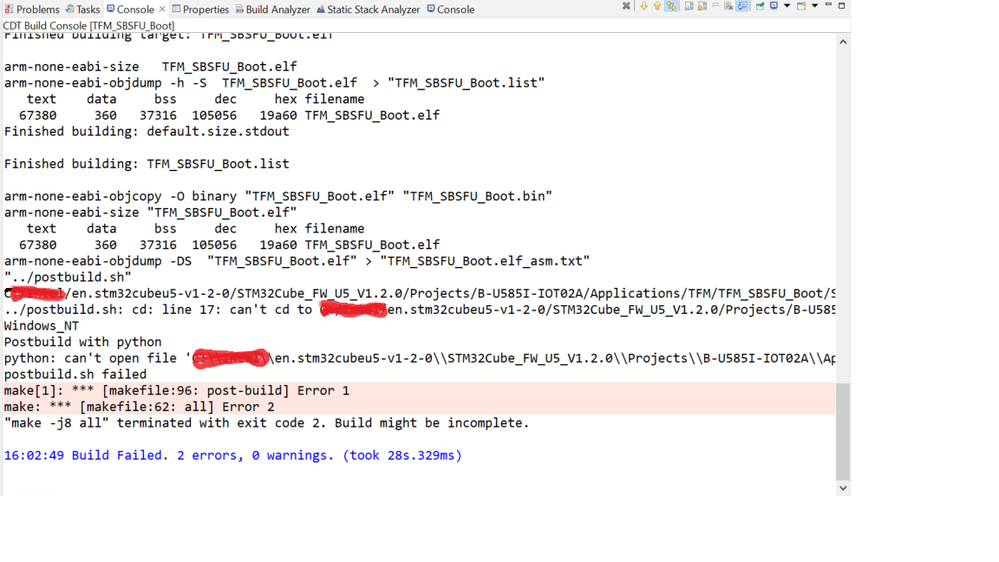
Task: Click the 'arm-none-eabi-size TFM_SBSFU_Boot.elf' line
Action: click(x=150, y=66)
